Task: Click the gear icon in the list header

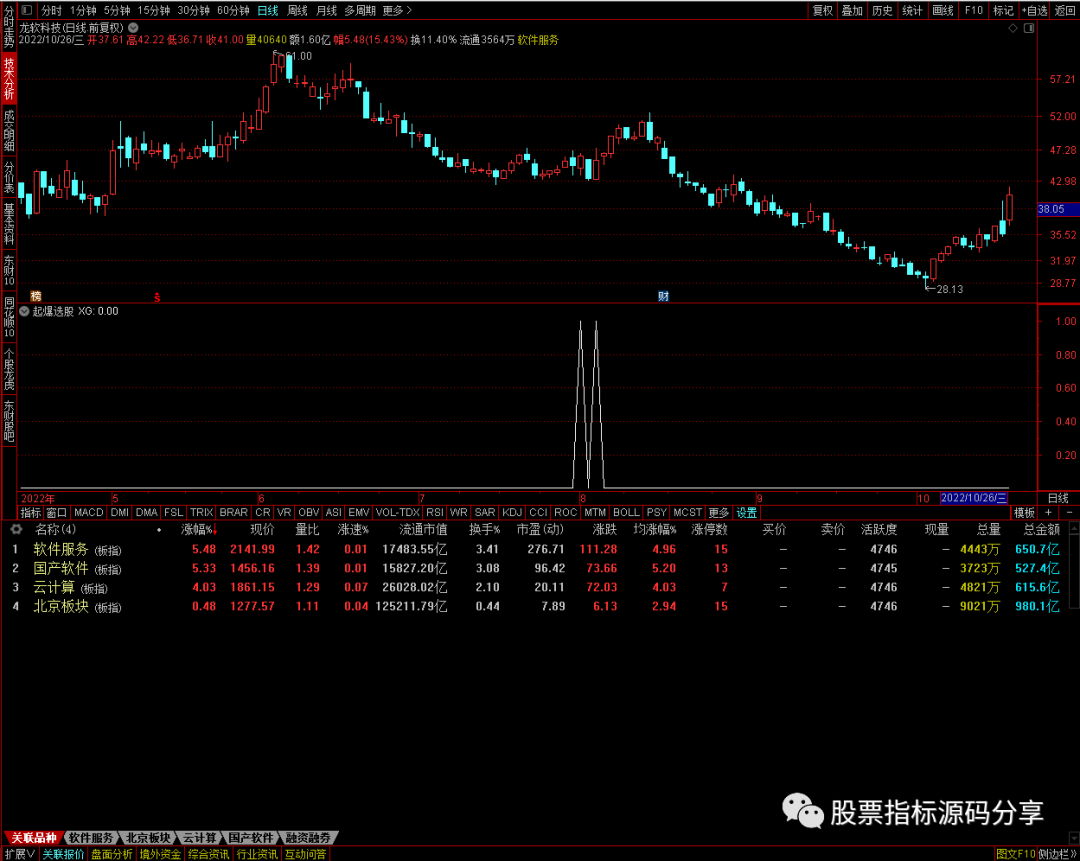Action: [x=15, y=529]
